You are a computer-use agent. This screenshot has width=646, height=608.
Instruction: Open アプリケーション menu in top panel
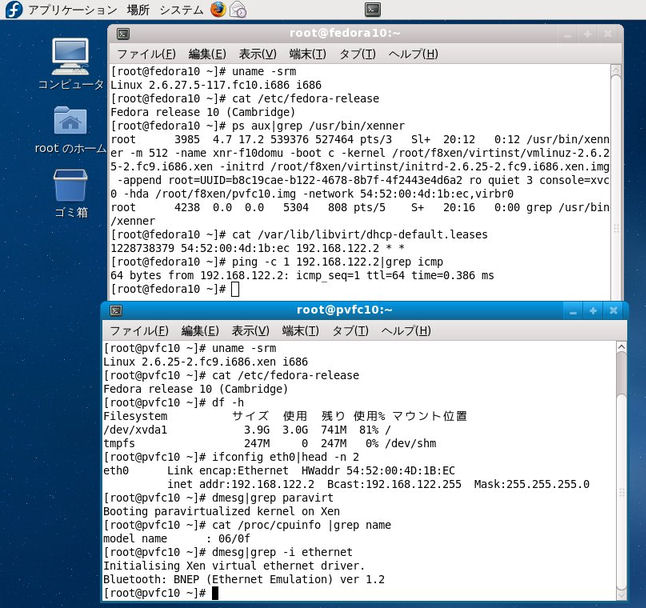(x=73, y=10)
